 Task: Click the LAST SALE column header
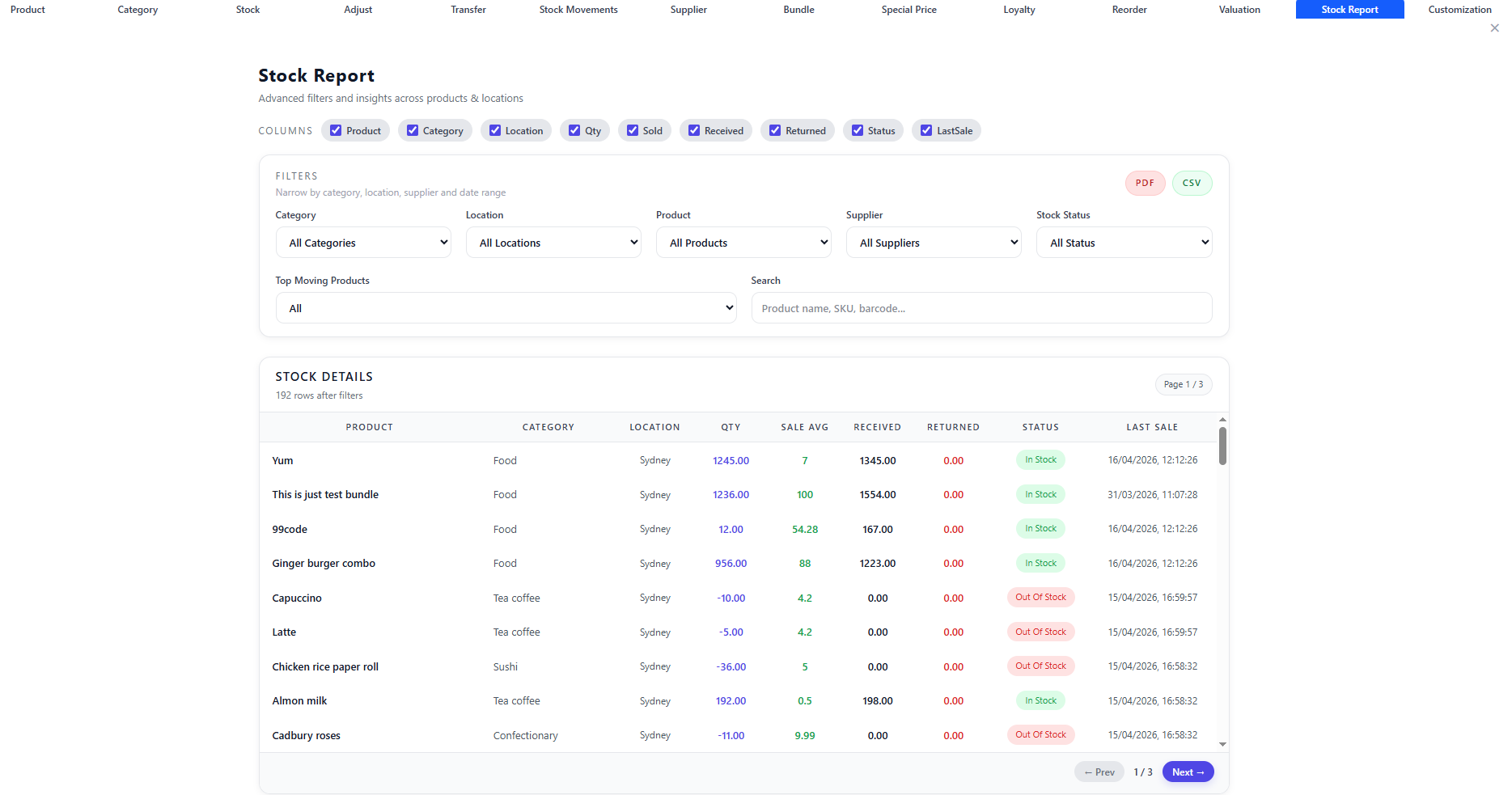coord(1152,427)
